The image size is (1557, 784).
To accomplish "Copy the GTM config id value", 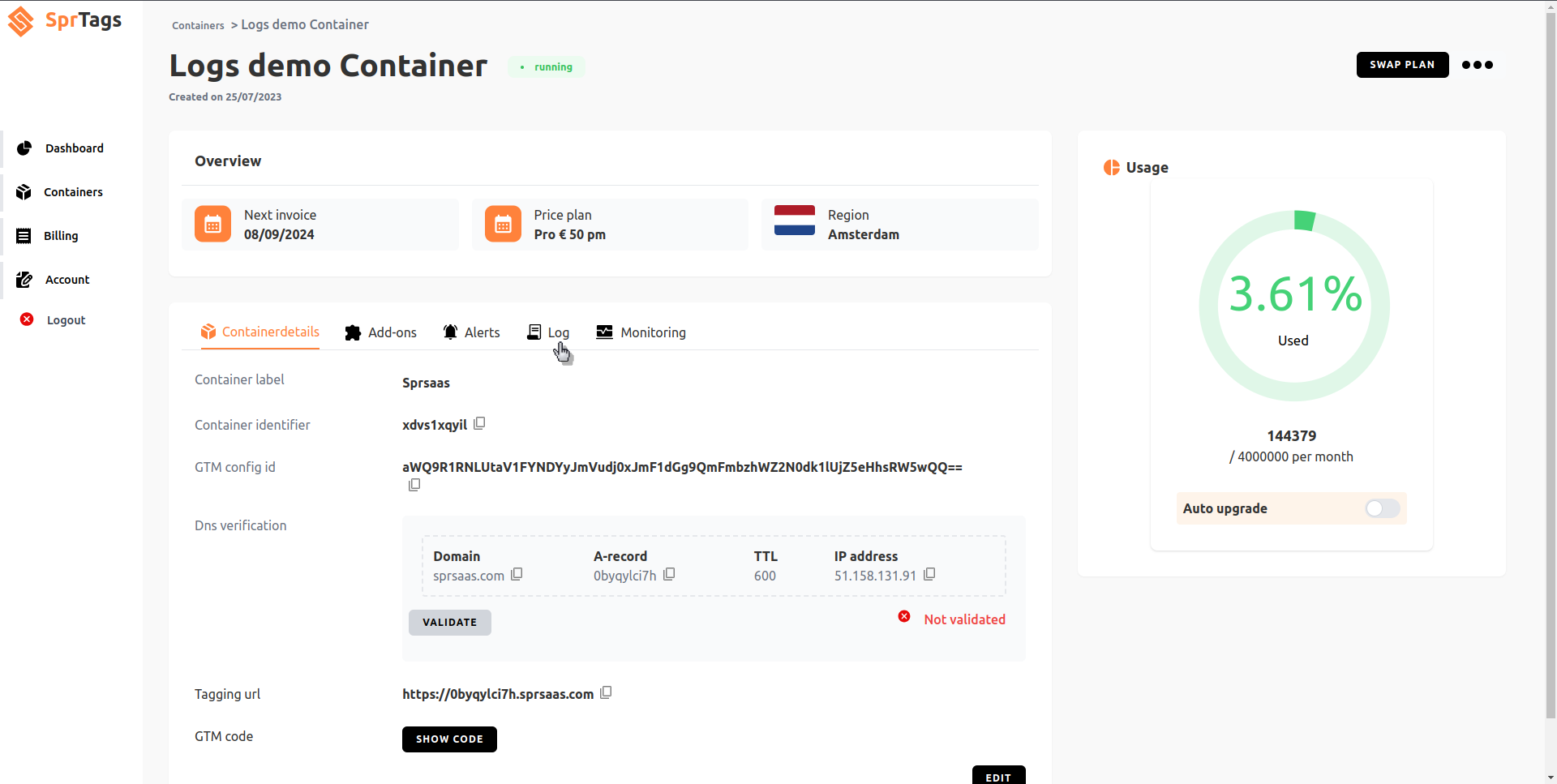I will 414,485.
